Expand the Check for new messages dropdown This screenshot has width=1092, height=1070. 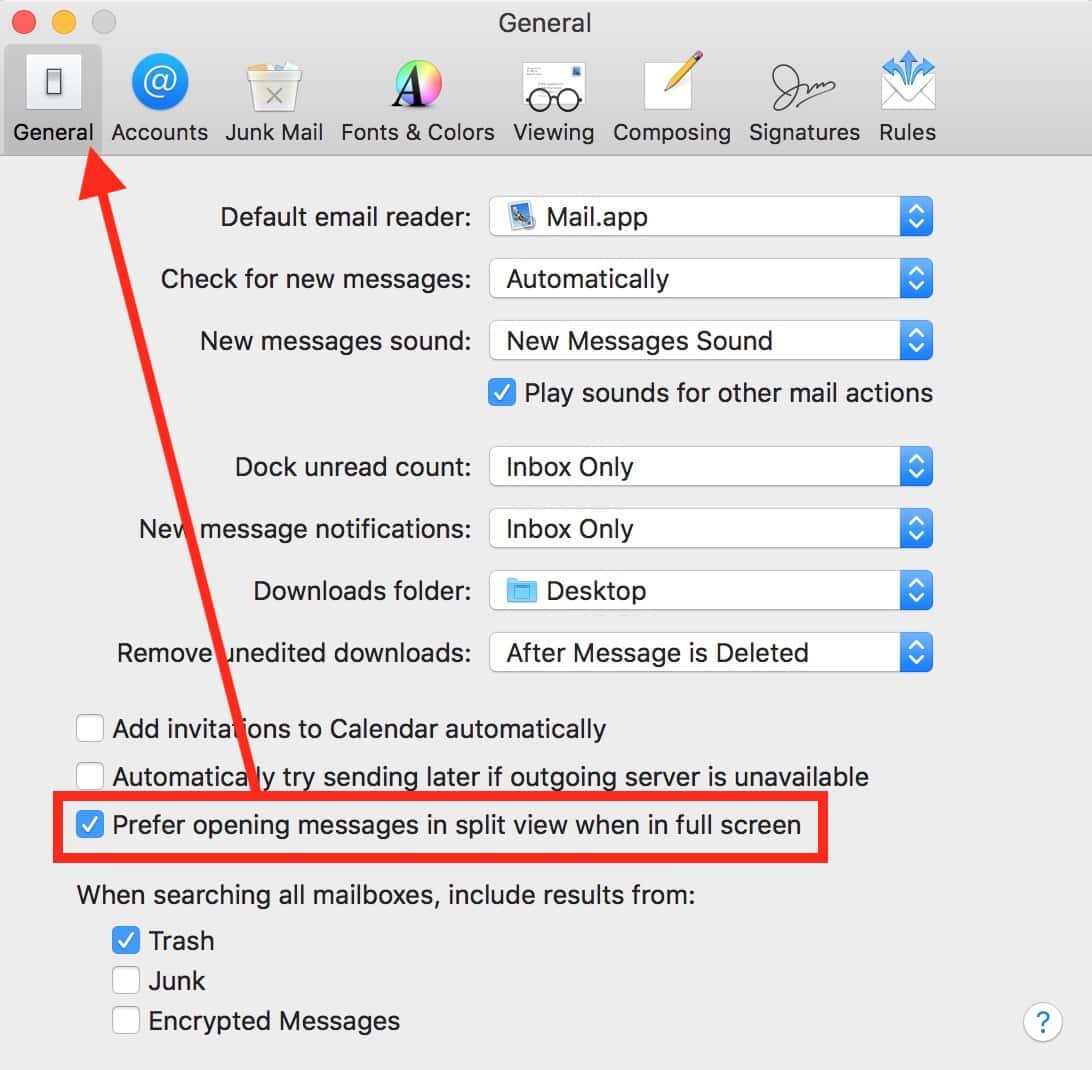coord(710,279)
